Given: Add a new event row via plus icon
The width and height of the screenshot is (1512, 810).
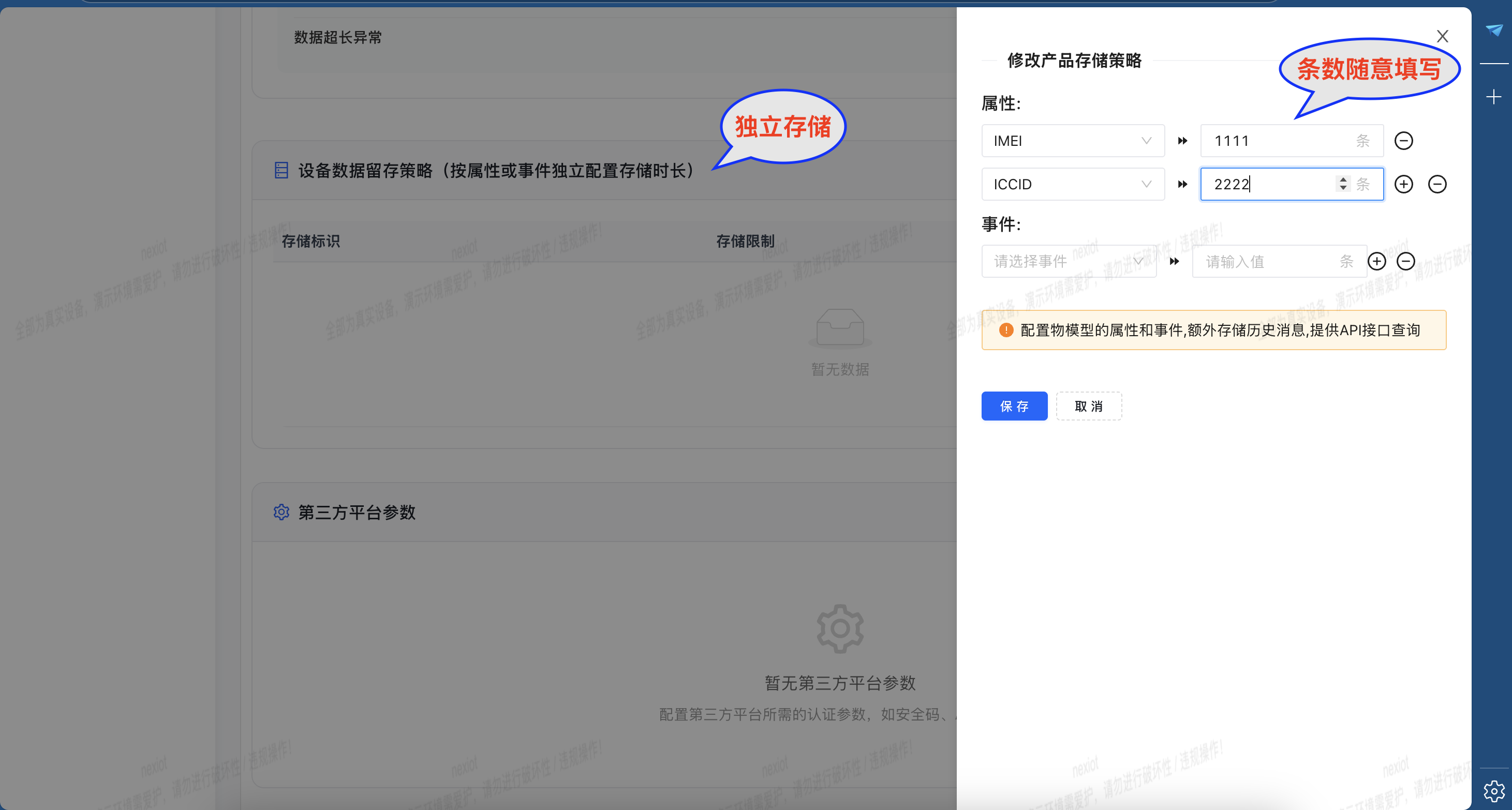Looking at the screenshot, I should [1376, 261].
